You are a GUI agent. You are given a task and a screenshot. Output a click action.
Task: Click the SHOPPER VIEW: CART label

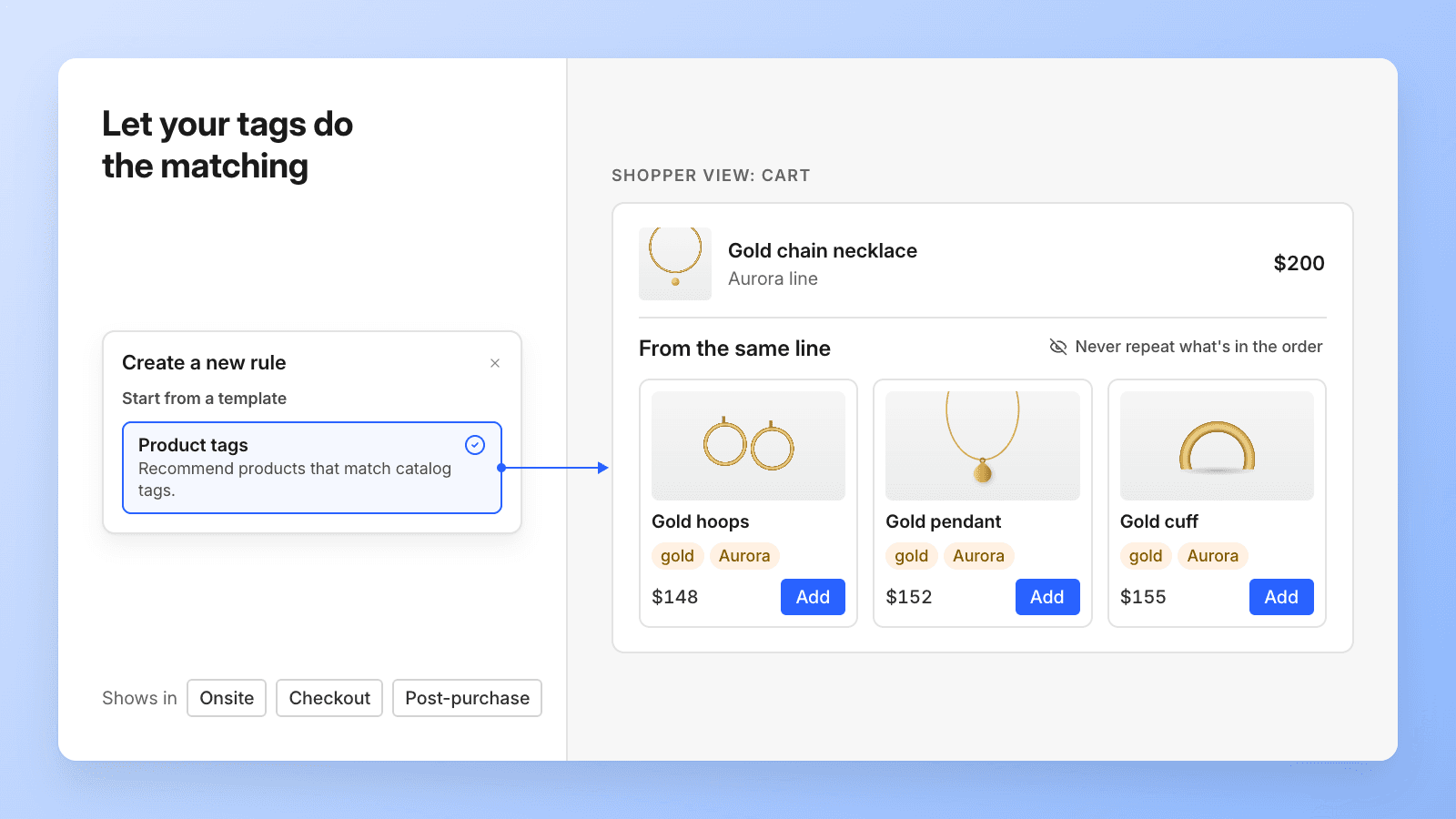[x=711, y=176]
